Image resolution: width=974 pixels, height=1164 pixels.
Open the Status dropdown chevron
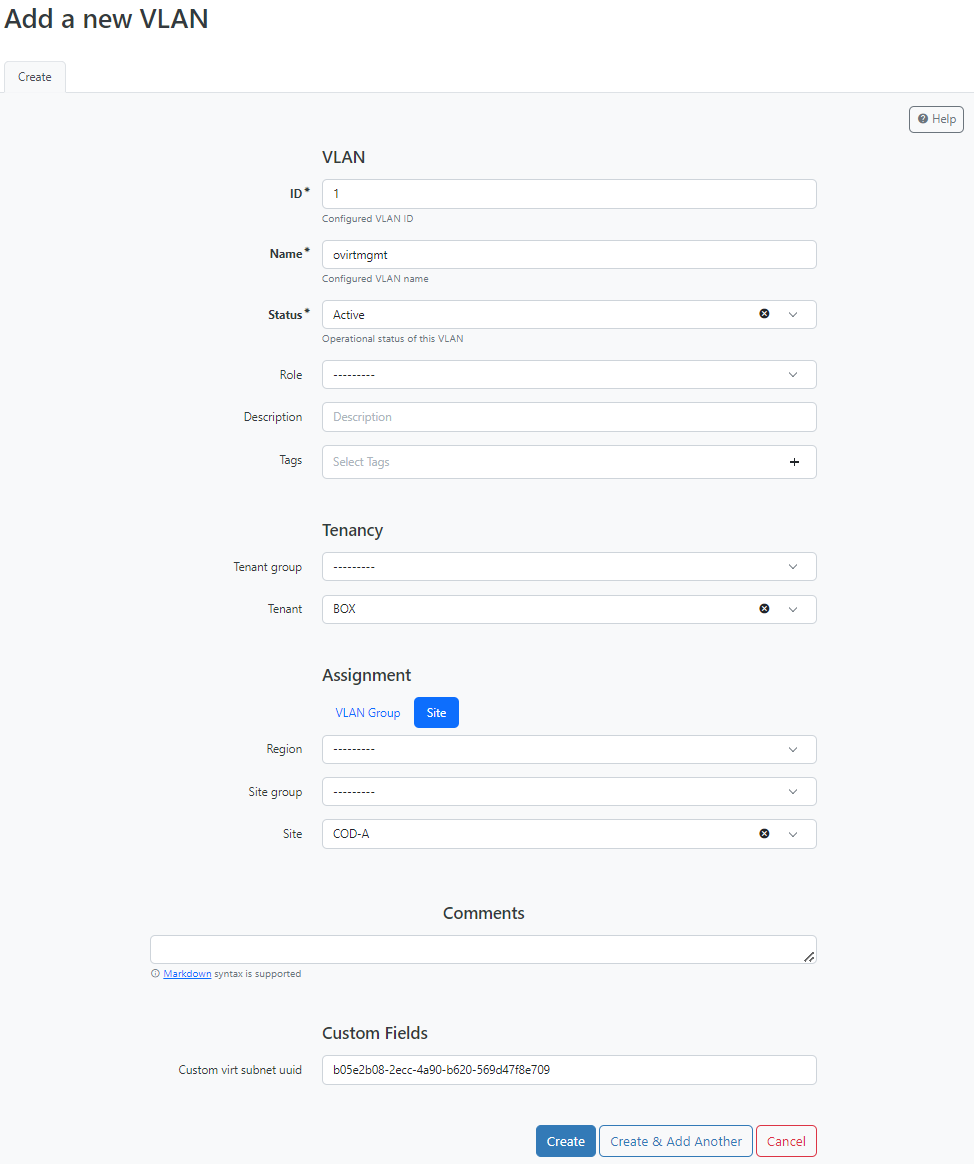pyautogui.click(x=793, y=315)
